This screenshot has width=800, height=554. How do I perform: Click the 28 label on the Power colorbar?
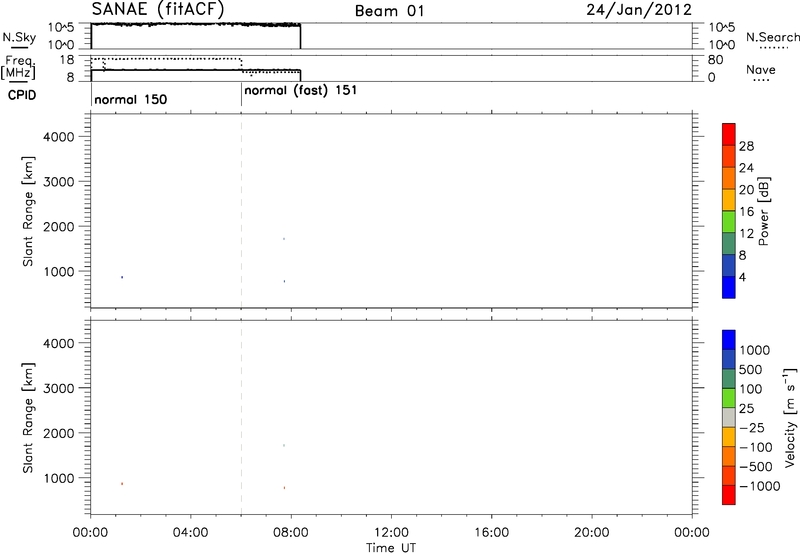[746, 146]
